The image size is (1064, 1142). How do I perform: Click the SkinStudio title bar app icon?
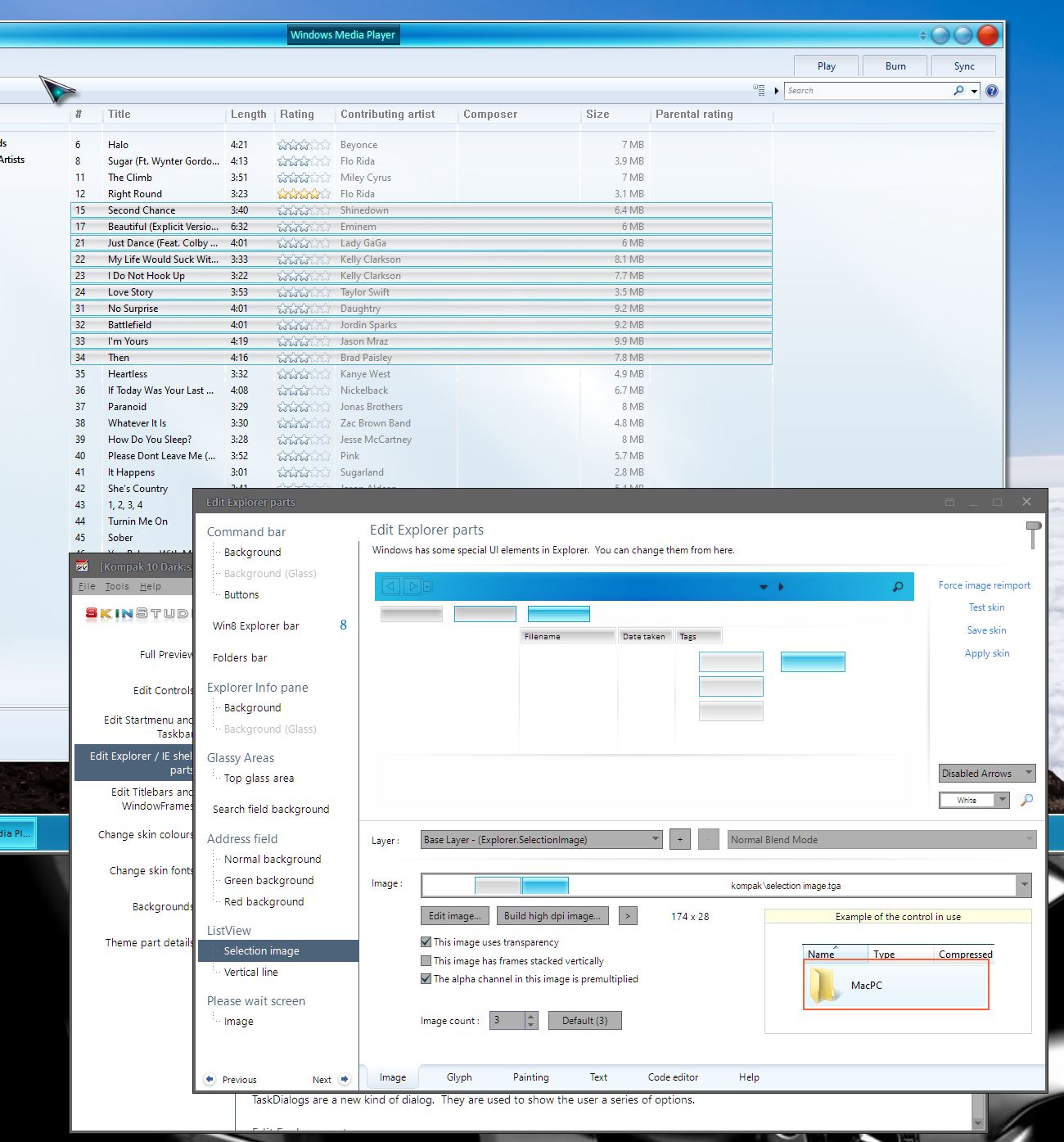83,566
